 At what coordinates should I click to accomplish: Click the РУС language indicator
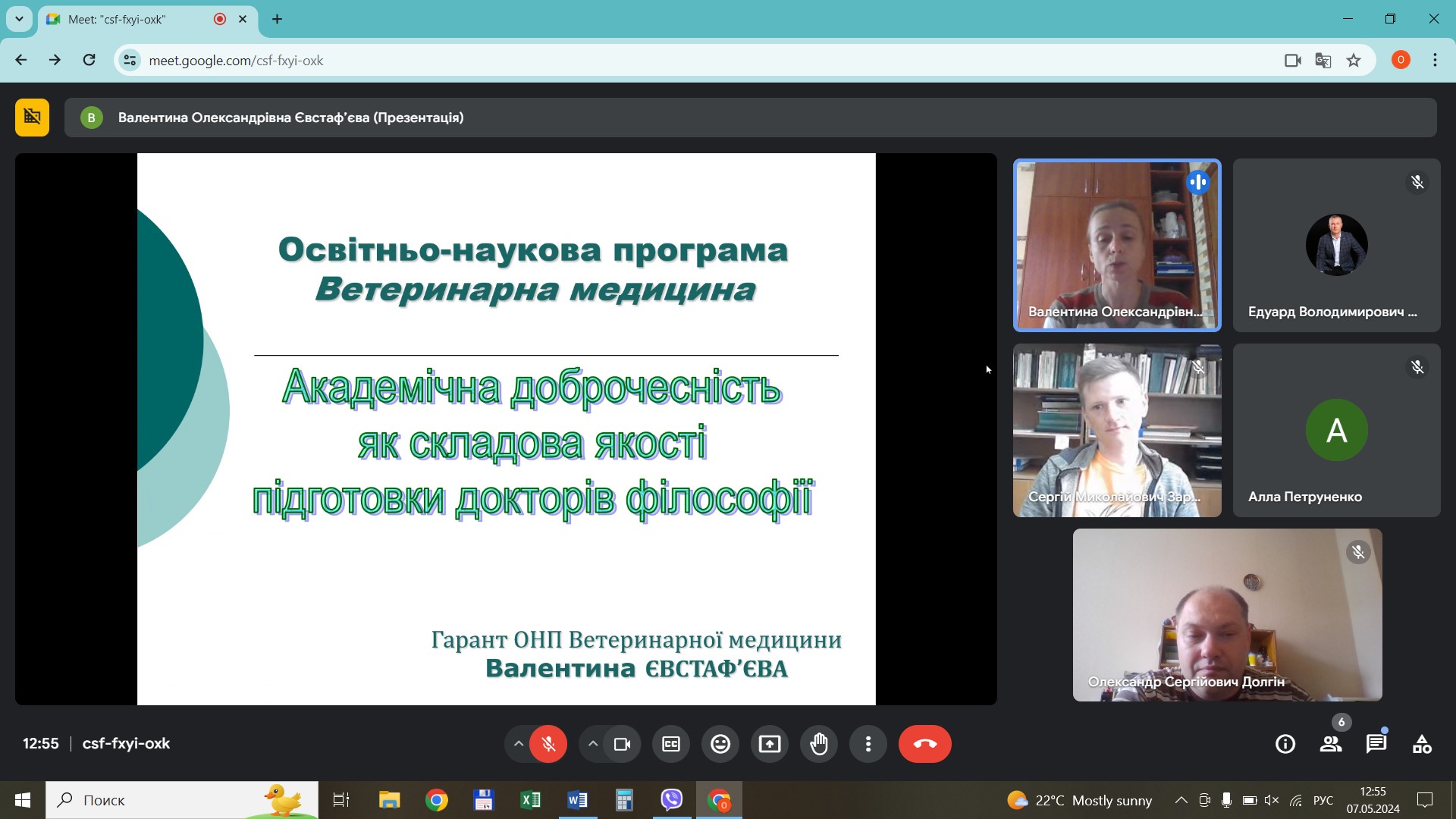(1323, 800)
